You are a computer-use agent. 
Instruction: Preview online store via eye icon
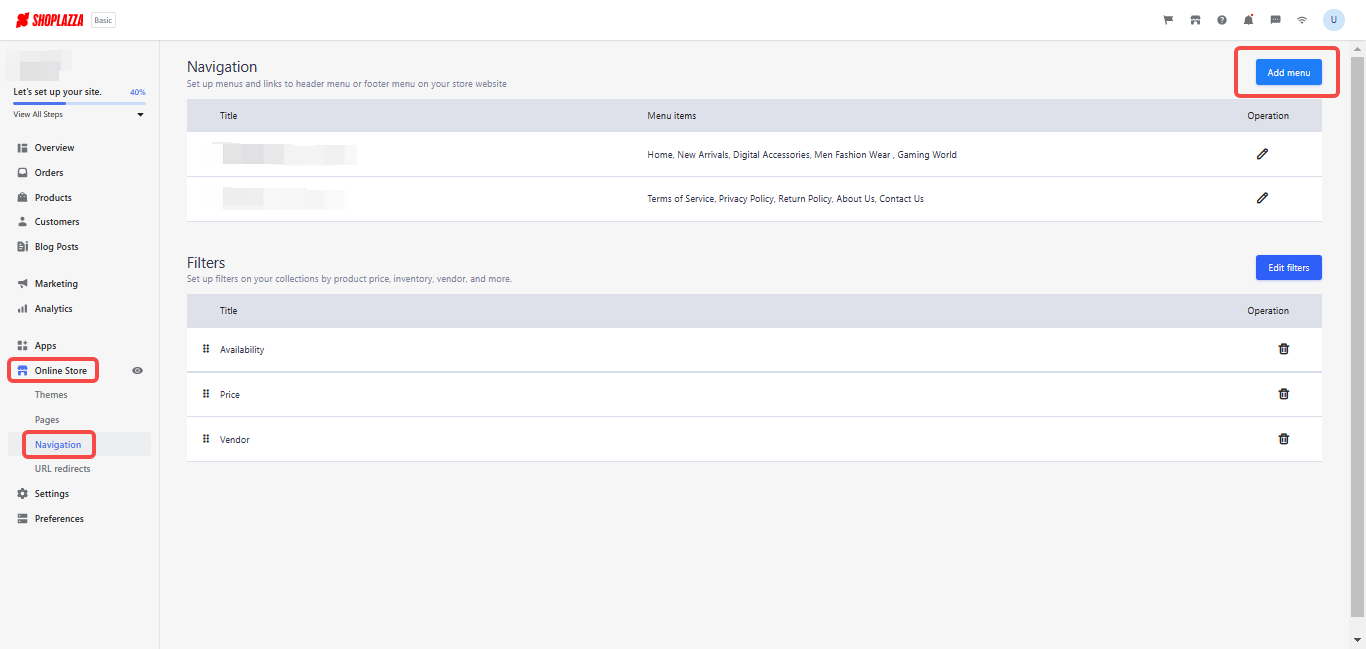tap(138, 371)
